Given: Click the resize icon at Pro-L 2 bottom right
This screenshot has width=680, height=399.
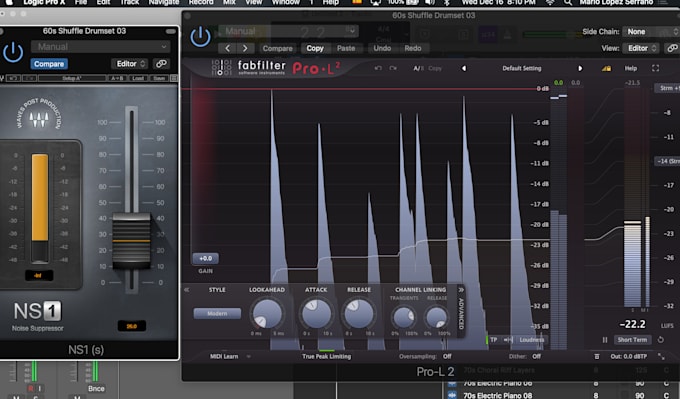Looking at the screenshot, I should [661, 356].
